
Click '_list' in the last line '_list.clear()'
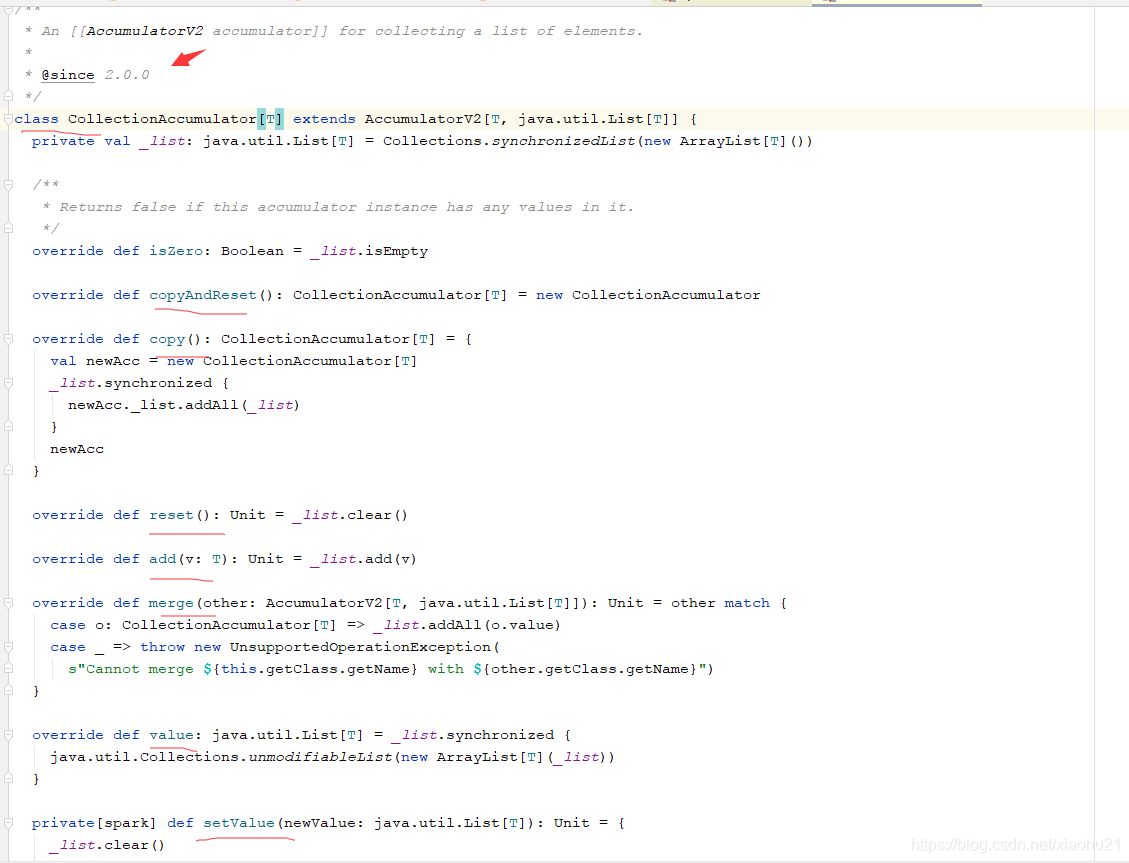click(73, 845)
